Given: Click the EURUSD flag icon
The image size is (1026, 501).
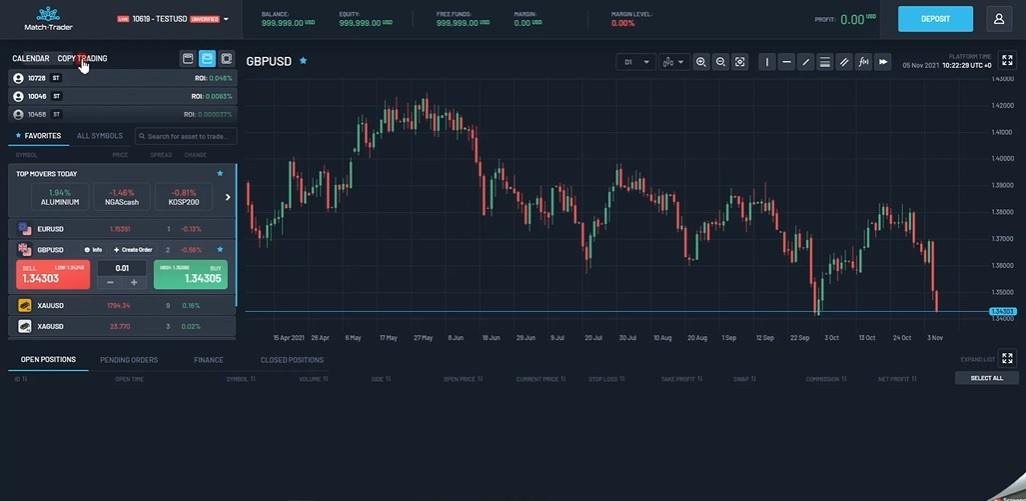Looking at the screenshot, I should (x=25, y=229).
